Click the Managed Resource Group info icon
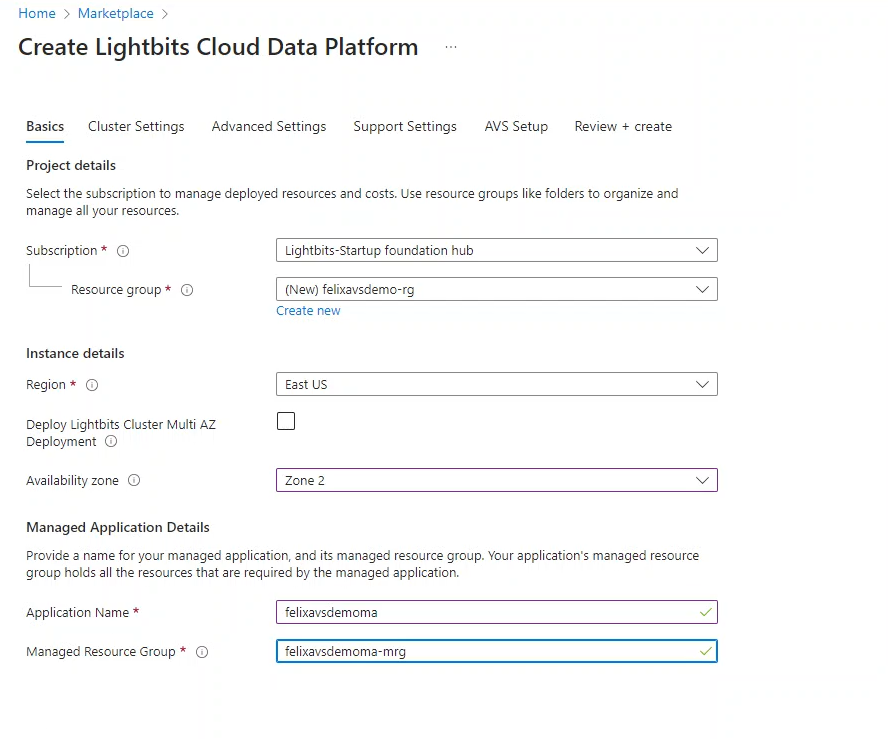The image size is (888, 739). 202,652
